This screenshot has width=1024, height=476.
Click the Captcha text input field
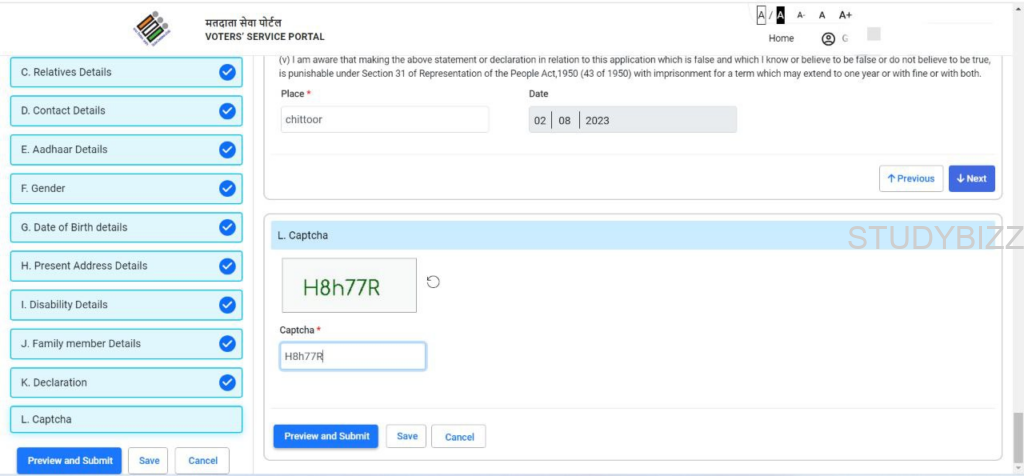[x=352, y=356]
